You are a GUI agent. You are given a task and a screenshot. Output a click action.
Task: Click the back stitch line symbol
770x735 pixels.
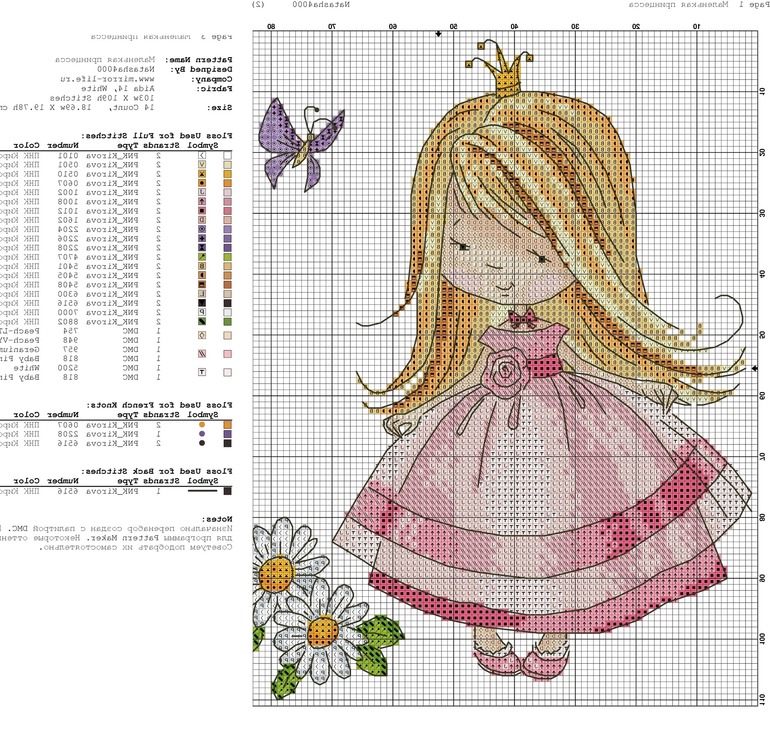pos(202,491)
